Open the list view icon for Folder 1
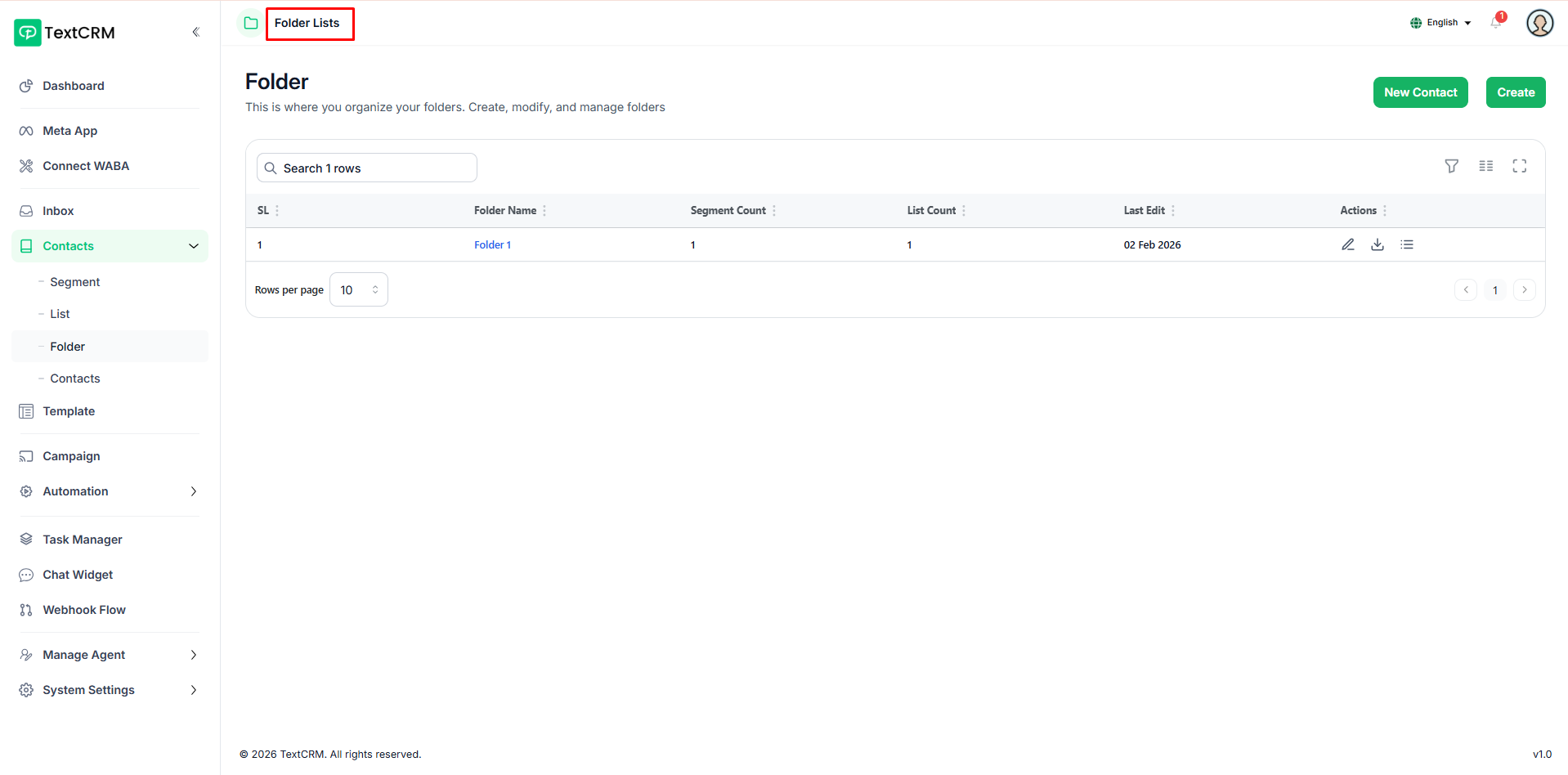The height and width of the screenshot is (775, 1568). point(1406,244)
